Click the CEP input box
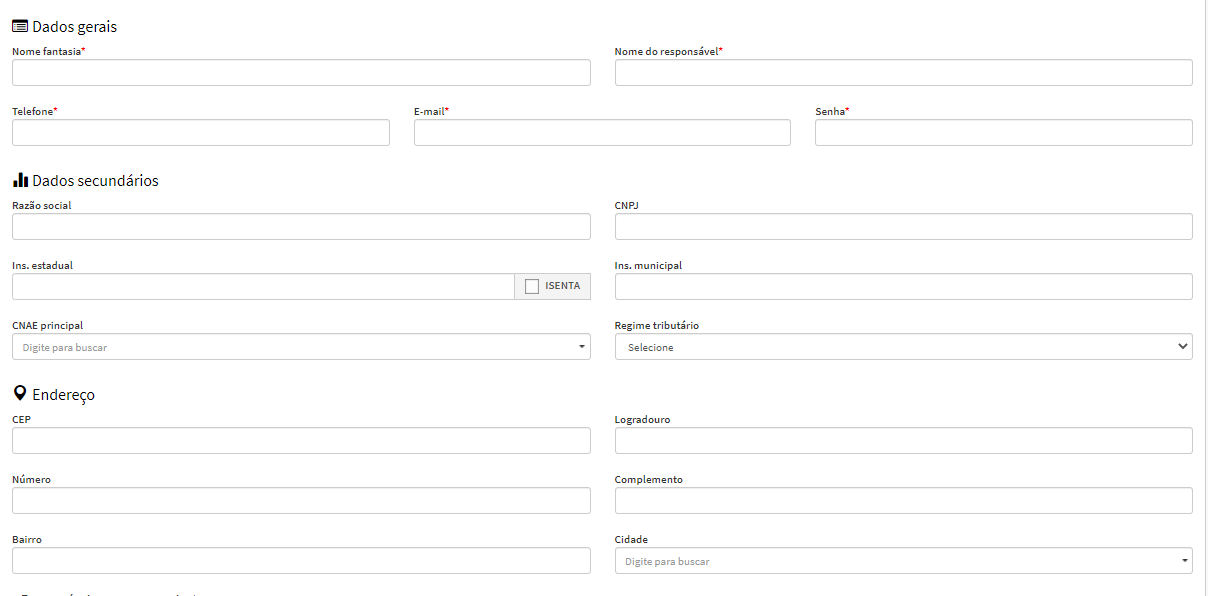1208x596 pixels. click(301, 441)
